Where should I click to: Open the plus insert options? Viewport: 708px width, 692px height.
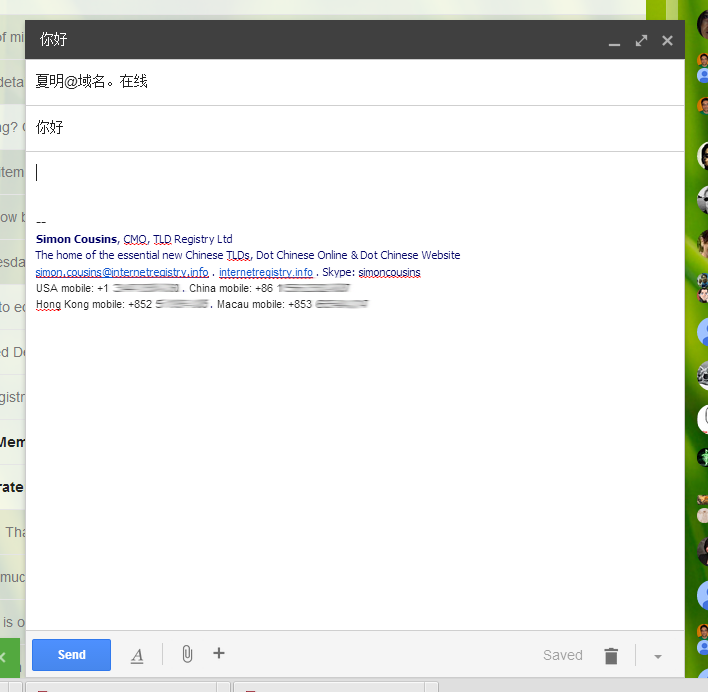219,653
